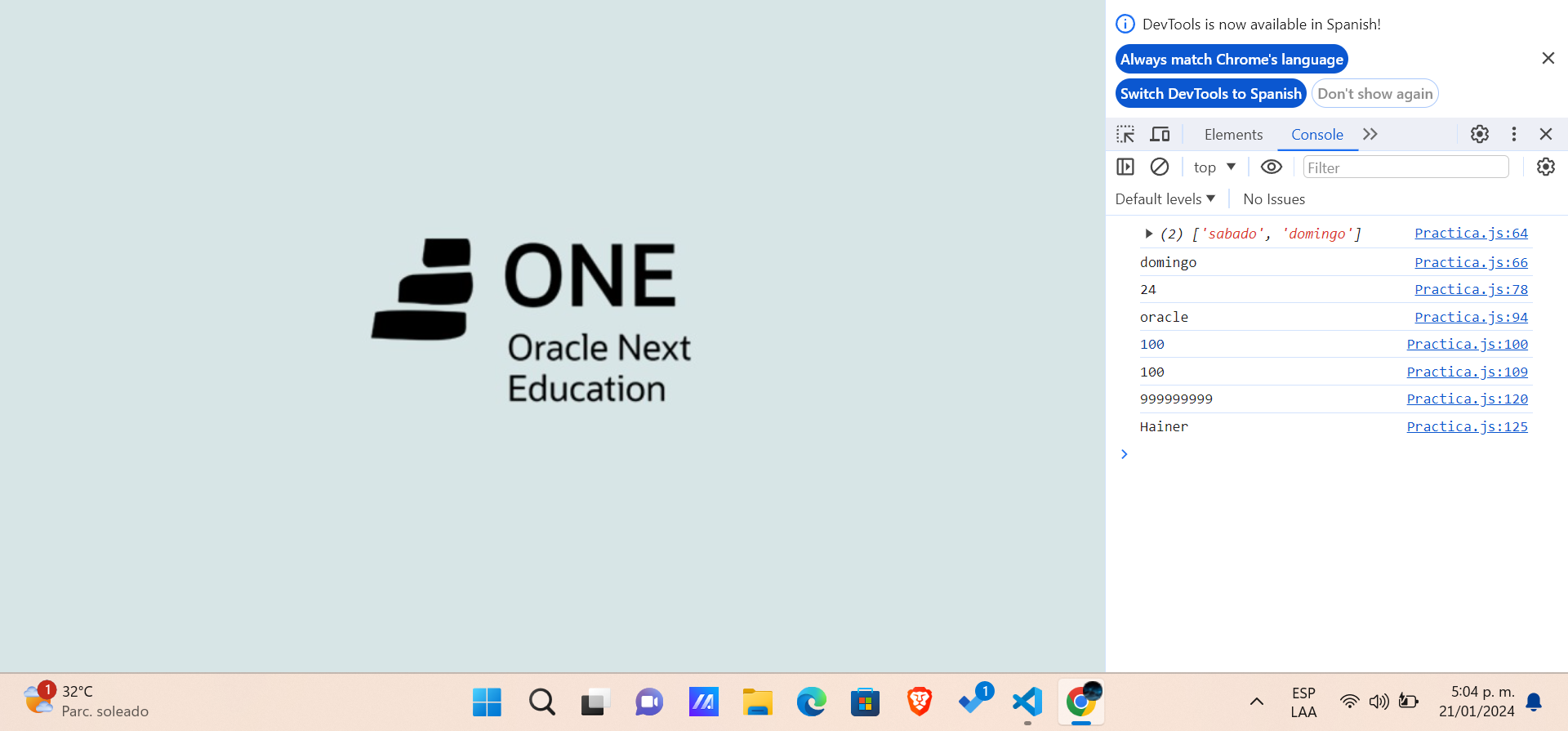The width and height of the screenshot is (1568, 731).
Task: Click the Chrome icon on the taskbar
Action: coord(1081,702)
